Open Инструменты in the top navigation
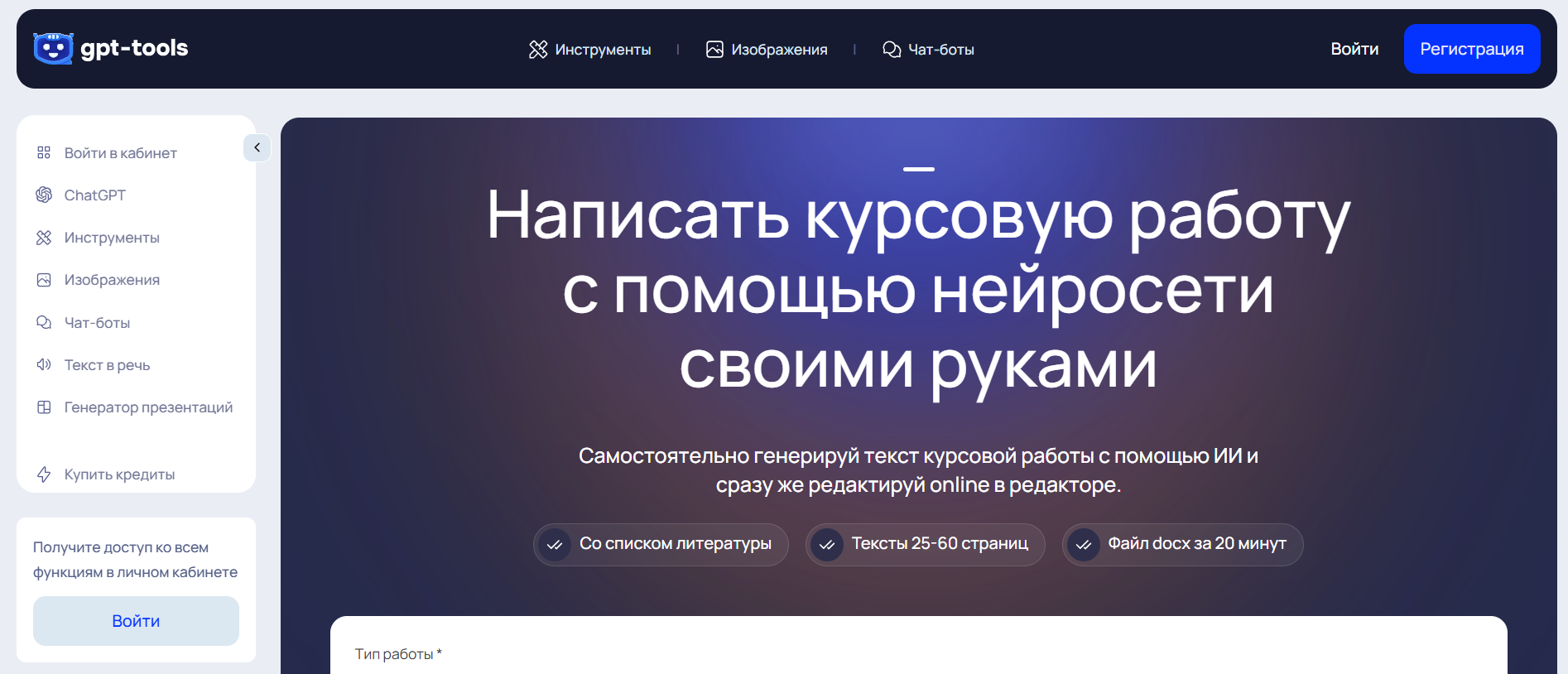Viewport: 1568px width, 674px height. click(589, 50)
